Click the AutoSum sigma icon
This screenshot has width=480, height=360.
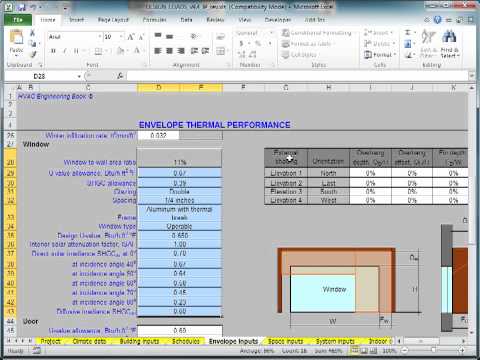click(x=408, y=33)
